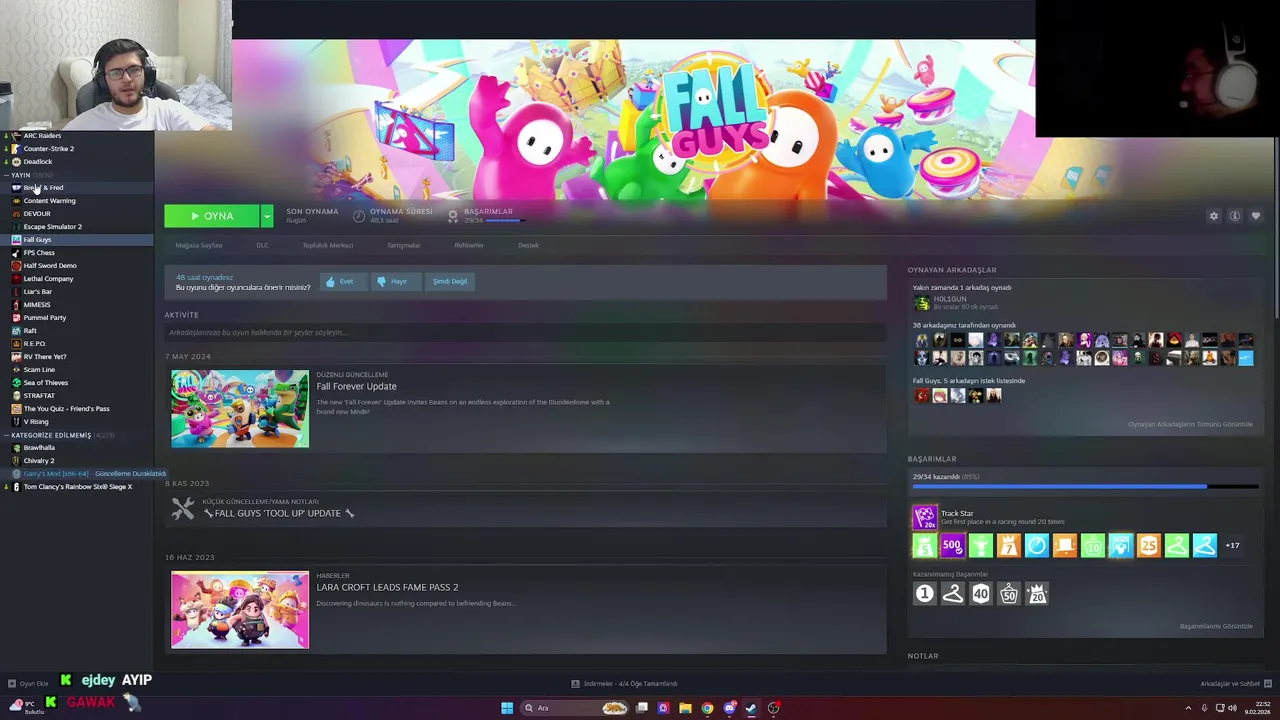Image resolution: width=1280 pixels, height=720 pixels.
Task: Open Topluluk Merkezi tab
Action: 328,245
